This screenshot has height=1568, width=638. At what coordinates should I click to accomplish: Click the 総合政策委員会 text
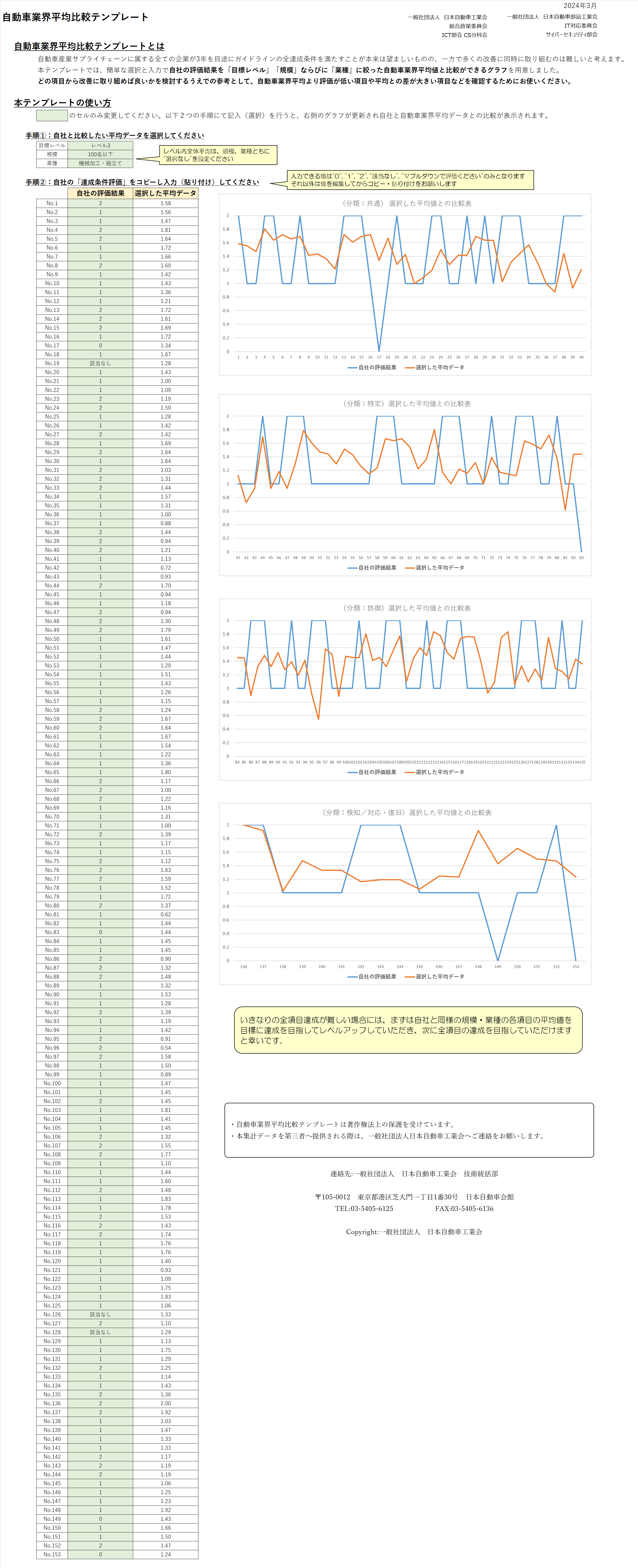[x=468, y=26]
